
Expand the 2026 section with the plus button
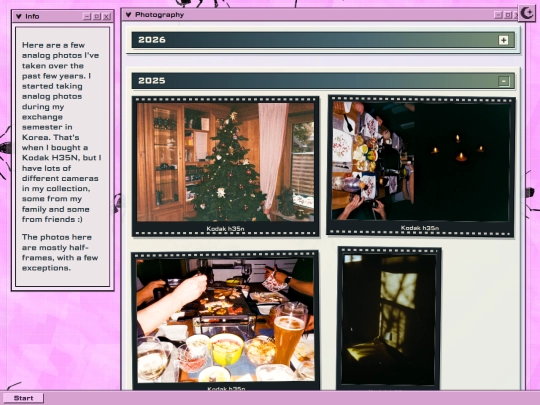coord(503,40)
